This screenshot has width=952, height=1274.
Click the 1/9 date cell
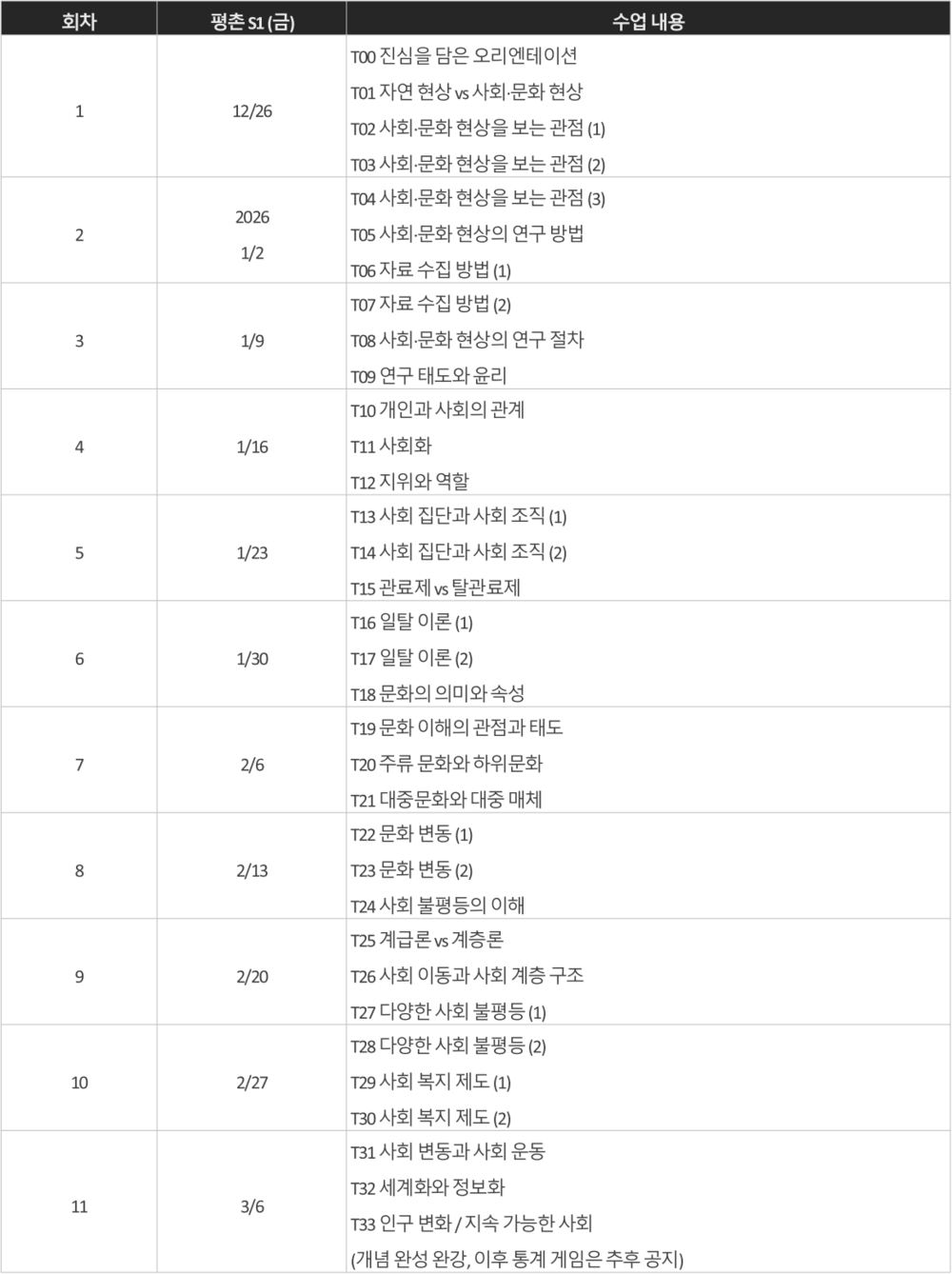click(252, 341)
